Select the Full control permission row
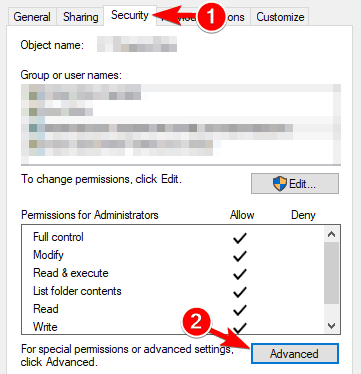Viewport: 361px width, 374px height. [x=173, y=237]
